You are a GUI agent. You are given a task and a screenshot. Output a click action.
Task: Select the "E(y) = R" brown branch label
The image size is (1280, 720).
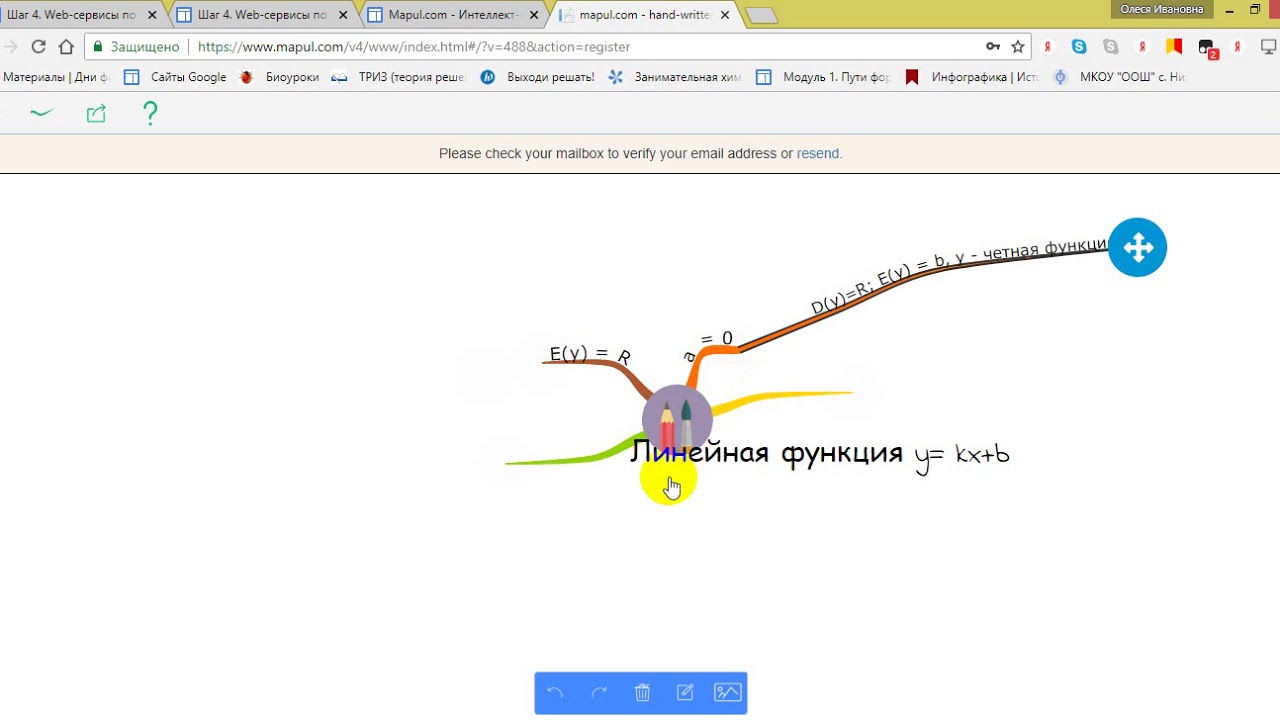click(590, 354)
